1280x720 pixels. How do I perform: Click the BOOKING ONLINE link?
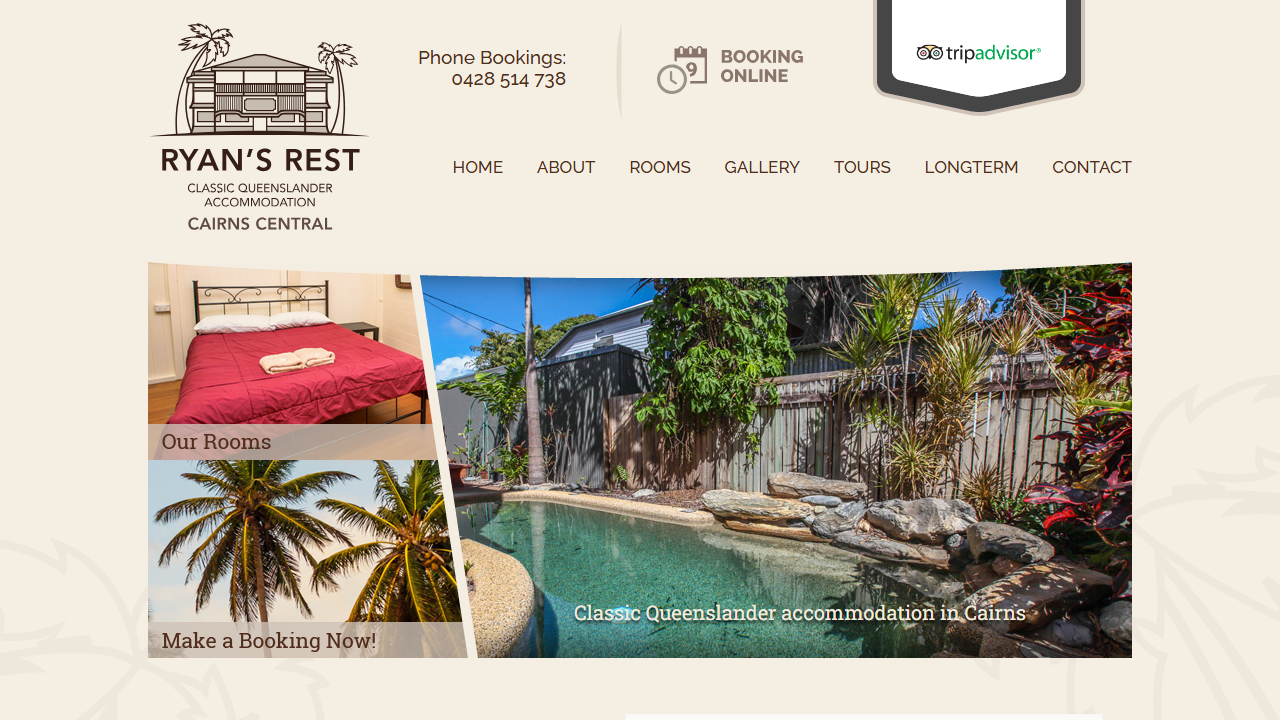point(762,66)
